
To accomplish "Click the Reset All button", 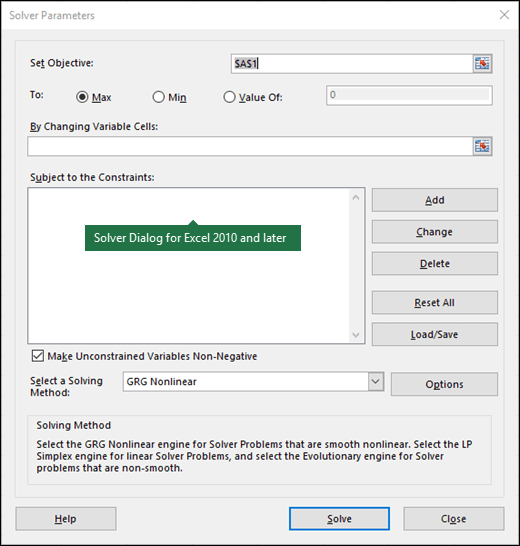I will tap(435, 303).
